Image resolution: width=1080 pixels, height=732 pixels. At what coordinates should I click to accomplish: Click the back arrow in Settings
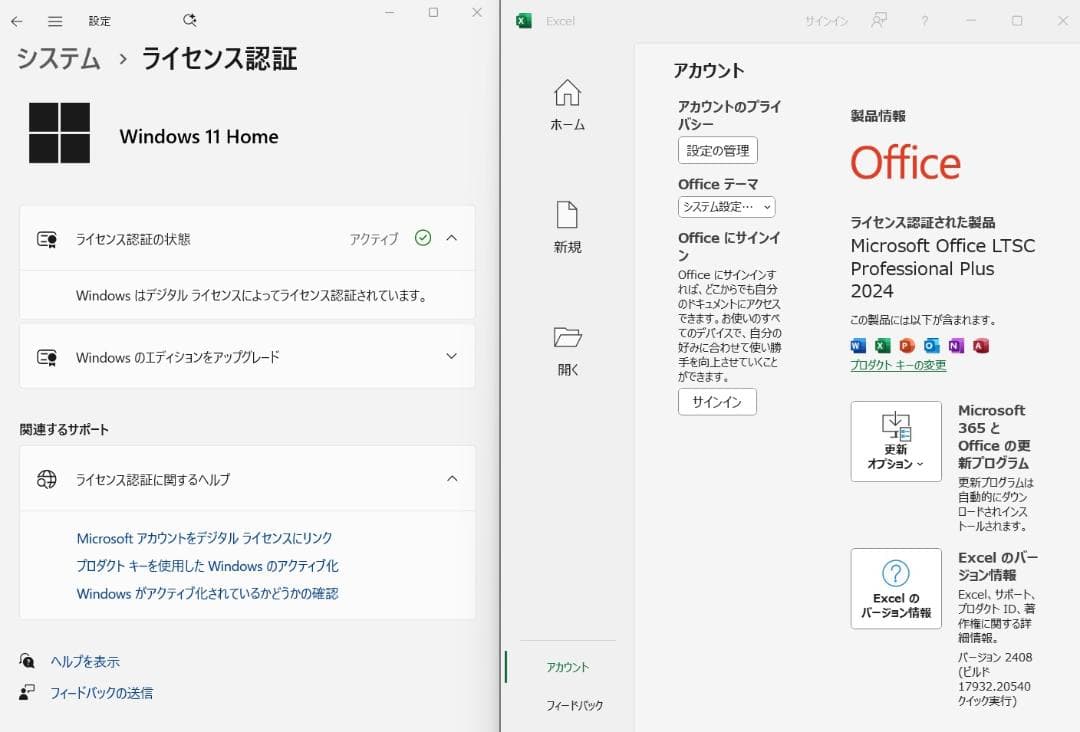coord(17,21)
